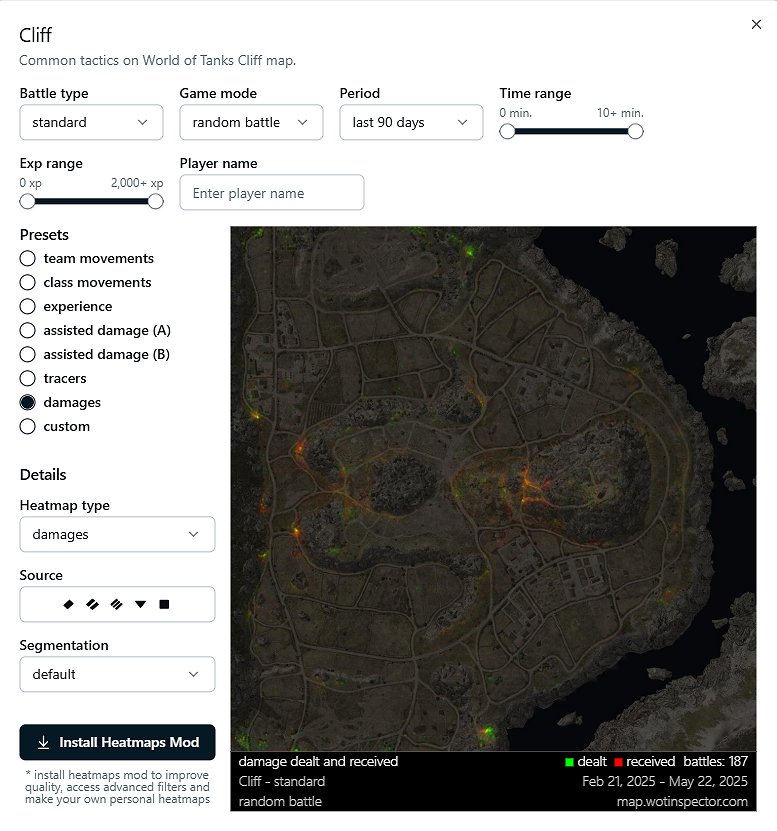Click the Exp range maximum slider handle
The height and width of the screenshot is (831, 777).
click(x=155, y=201)
